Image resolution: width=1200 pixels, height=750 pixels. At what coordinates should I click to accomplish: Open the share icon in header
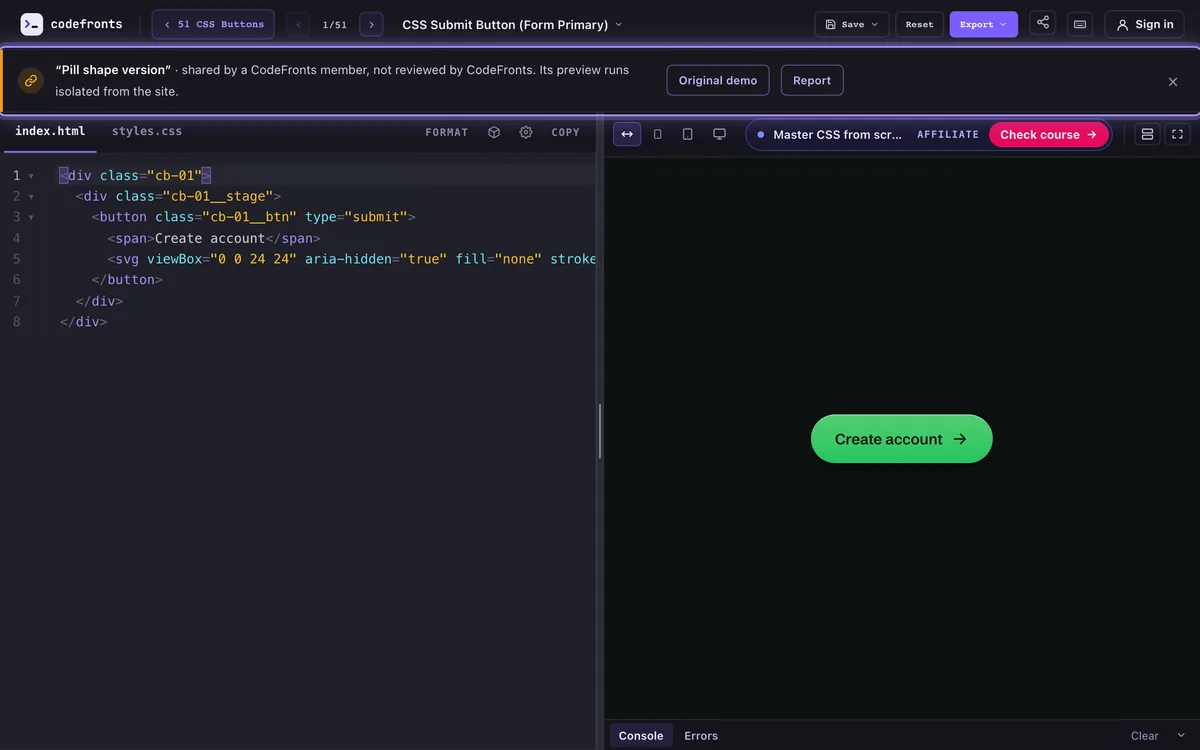(x=1043, y=23)
